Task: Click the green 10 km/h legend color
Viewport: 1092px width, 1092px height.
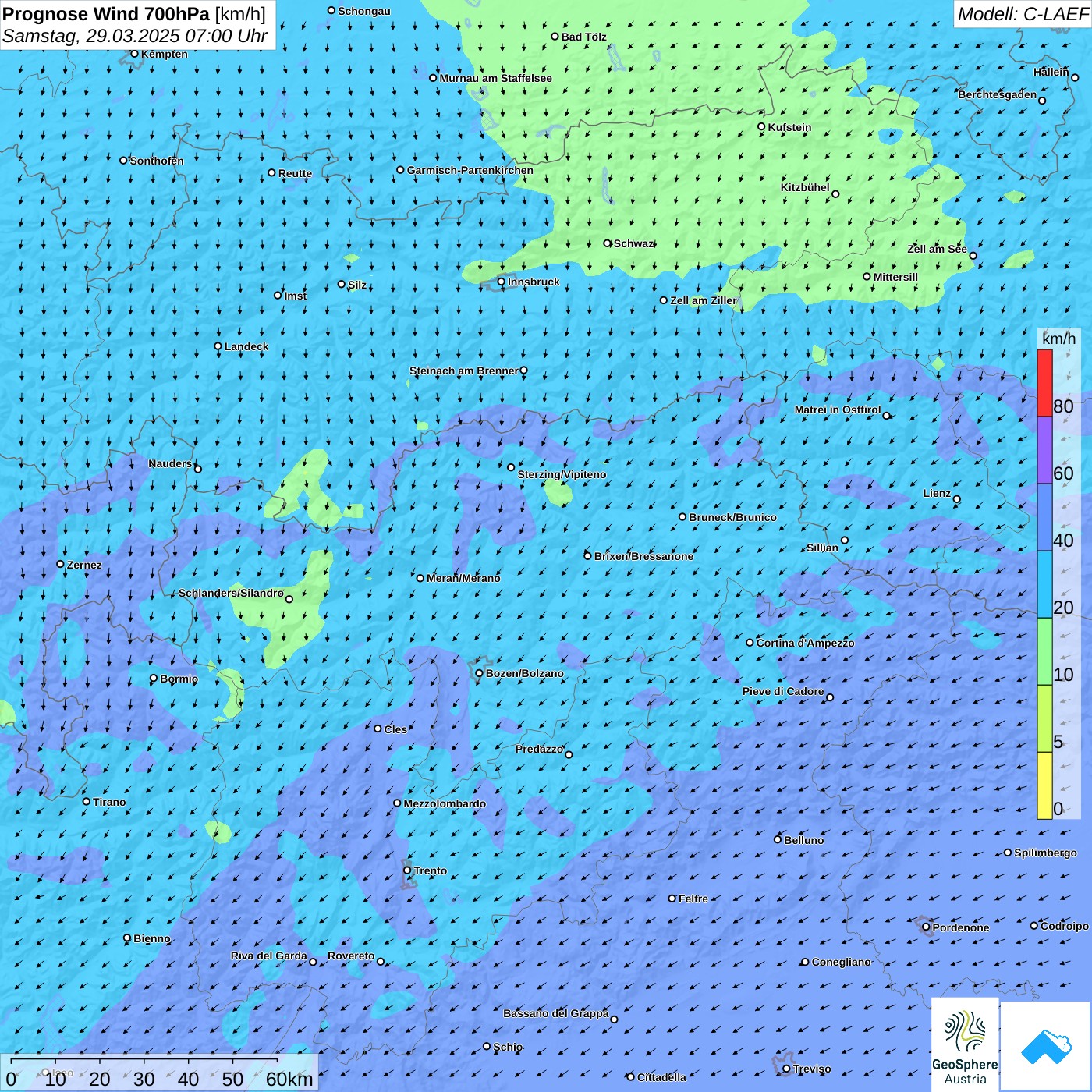Action: (1044, 651)
